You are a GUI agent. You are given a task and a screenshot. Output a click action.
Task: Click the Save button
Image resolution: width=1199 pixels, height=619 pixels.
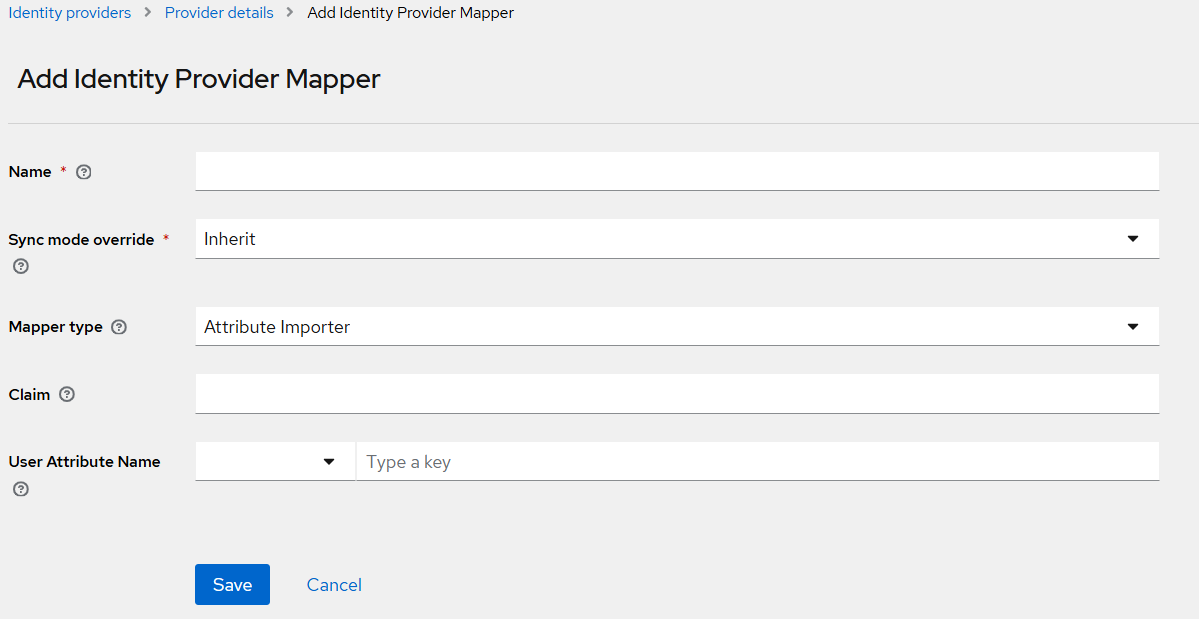pyautogui.click(x=232, y=585)
